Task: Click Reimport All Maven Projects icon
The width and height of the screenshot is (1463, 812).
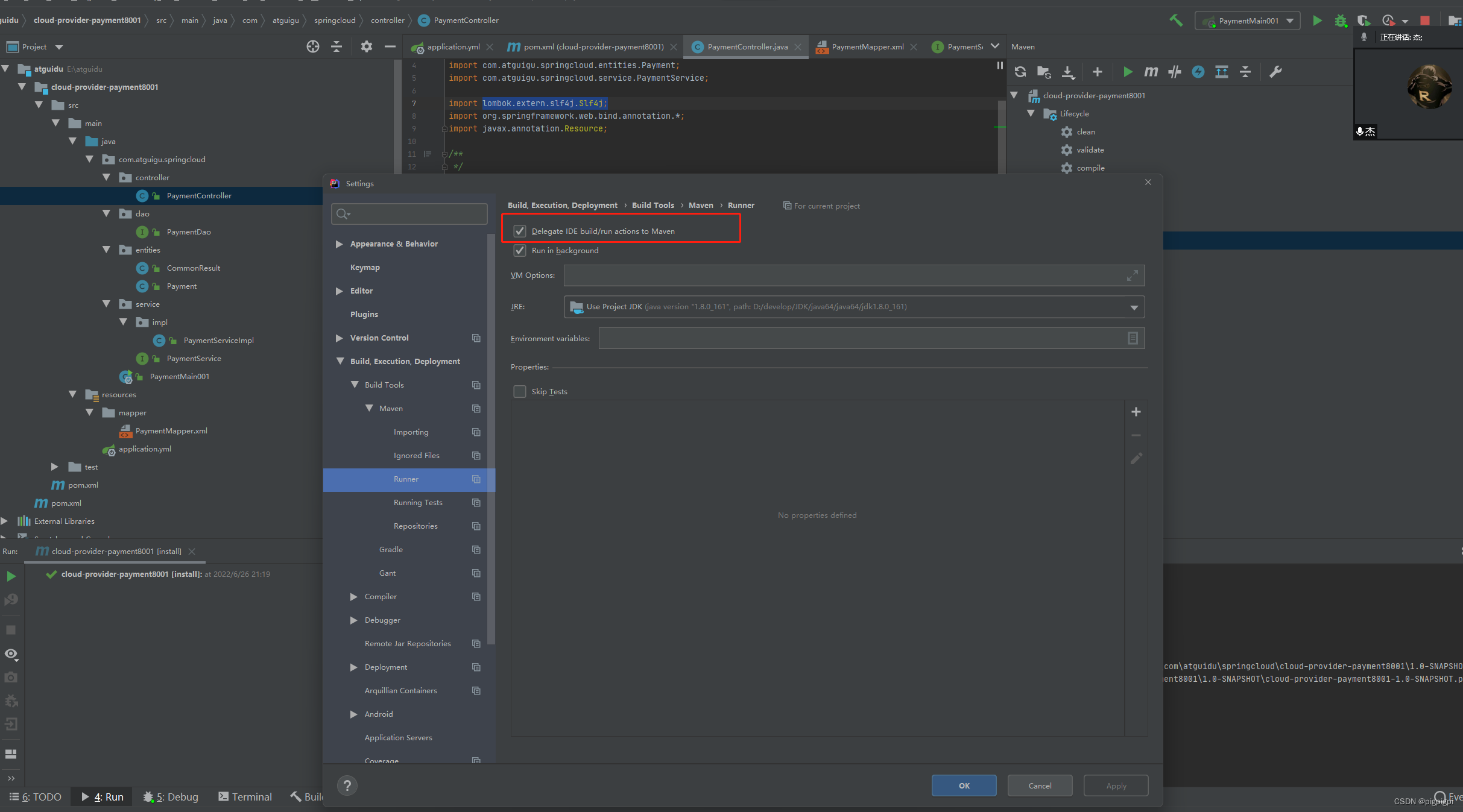Action: tap(1020, 72)
